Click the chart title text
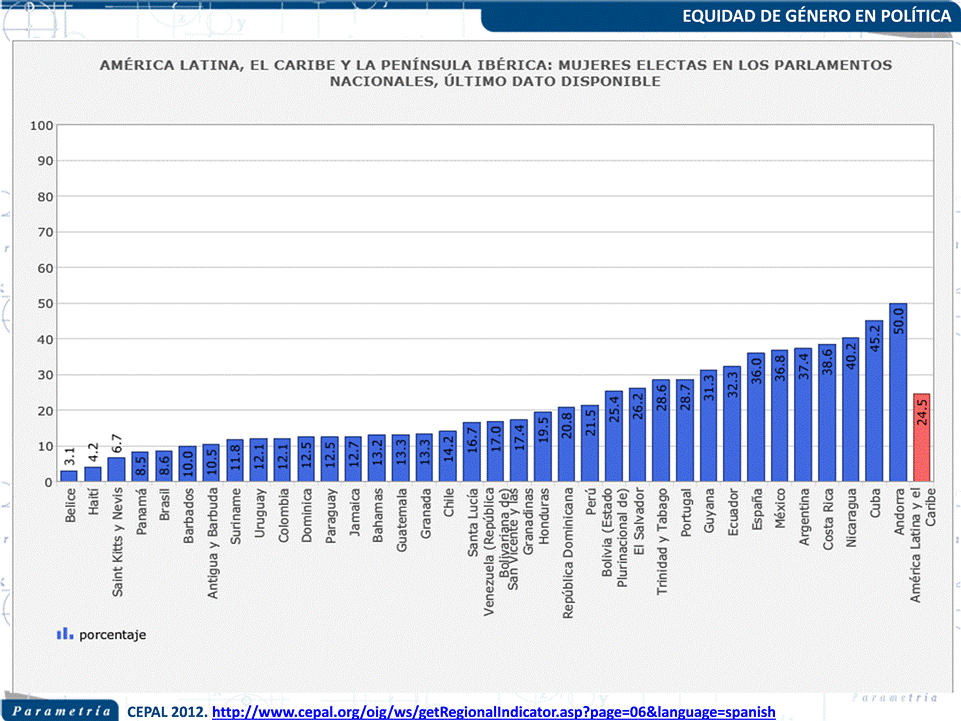The image size is (961, 721). pyautogui.click(x=495, y=73)
